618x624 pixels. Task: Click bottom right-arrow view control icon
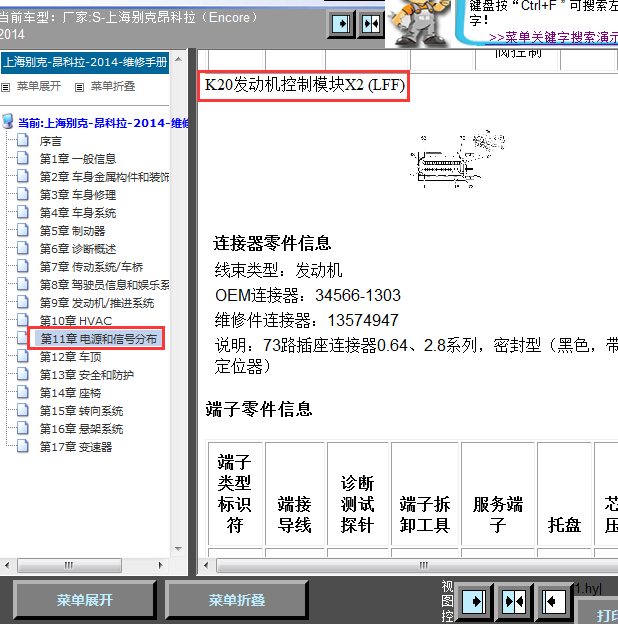pos(474,601)
